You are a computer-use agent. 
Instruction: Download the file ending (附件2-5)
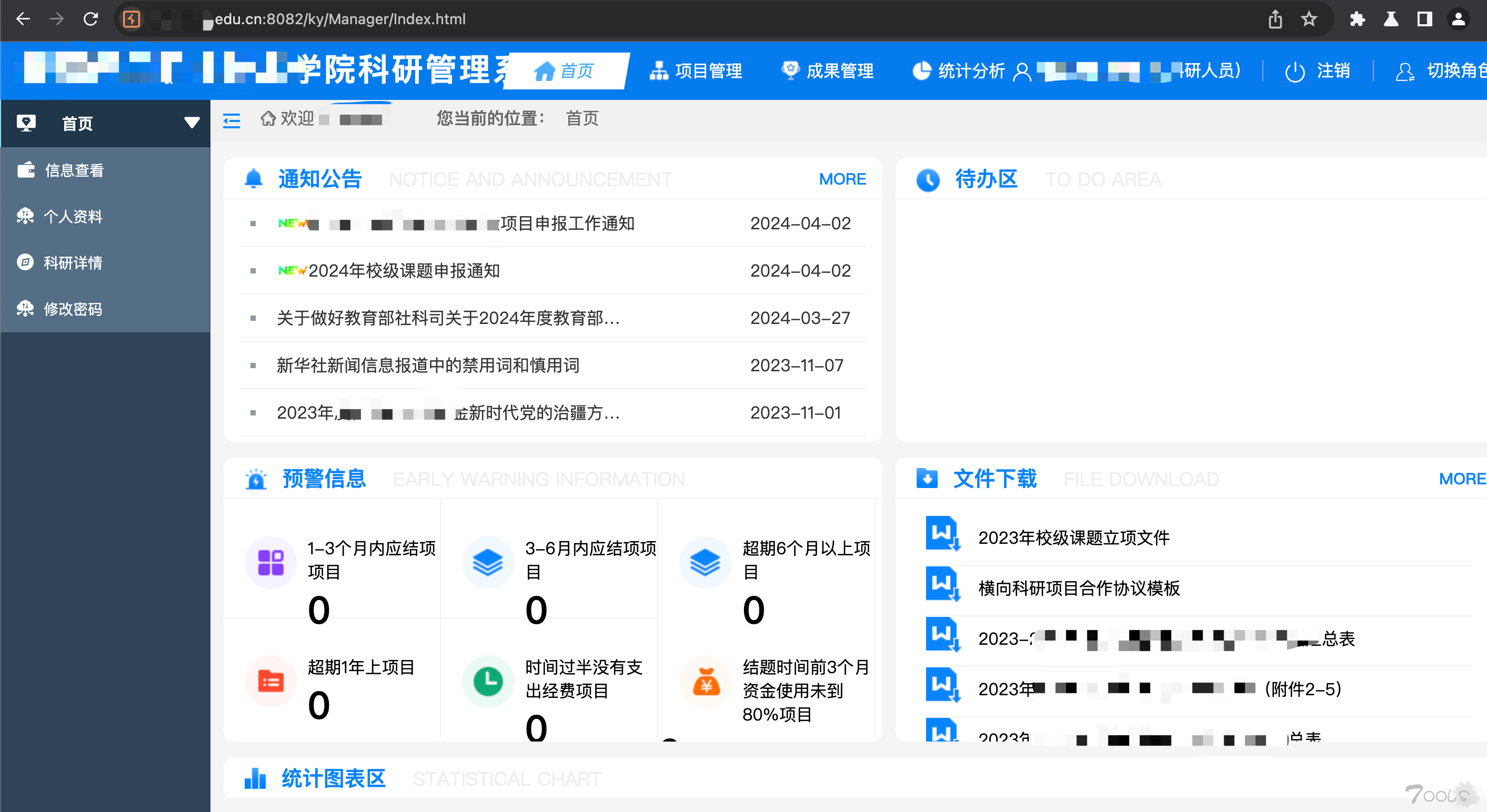click(x=1160, y=689)
